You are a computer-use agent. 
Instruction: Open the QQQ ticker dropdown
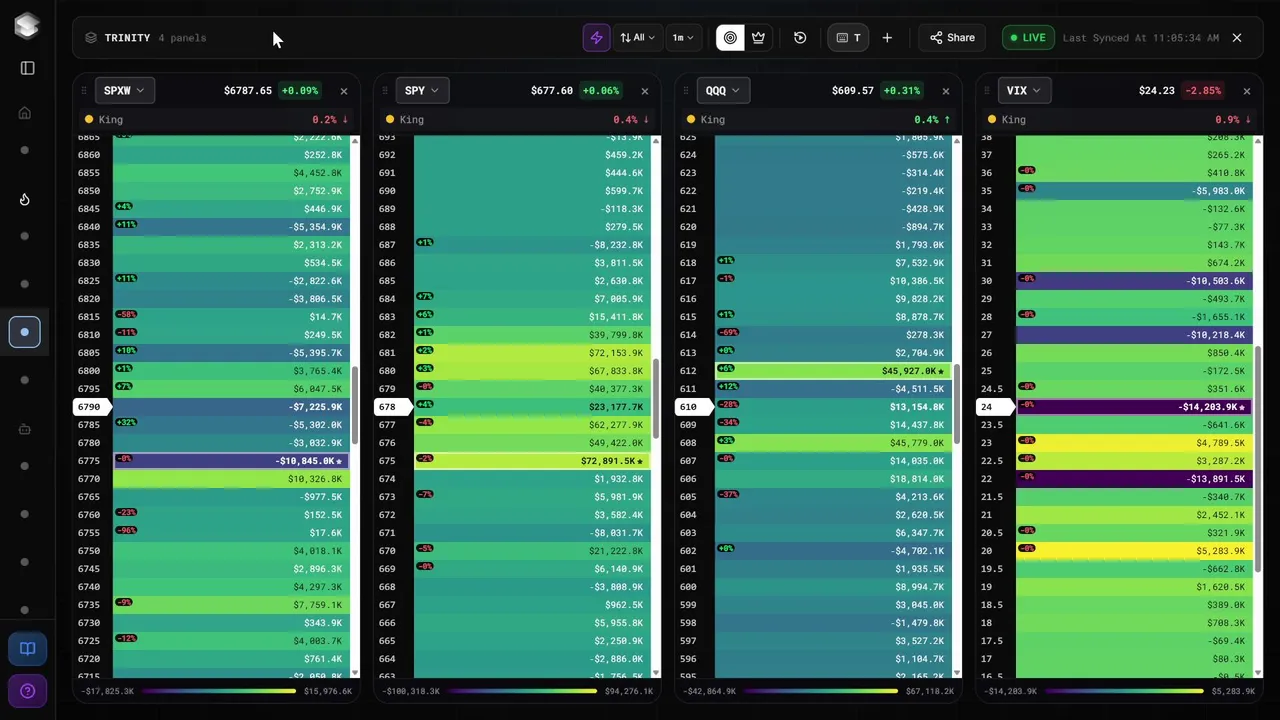pyautogui.click(x=725, y=91)
